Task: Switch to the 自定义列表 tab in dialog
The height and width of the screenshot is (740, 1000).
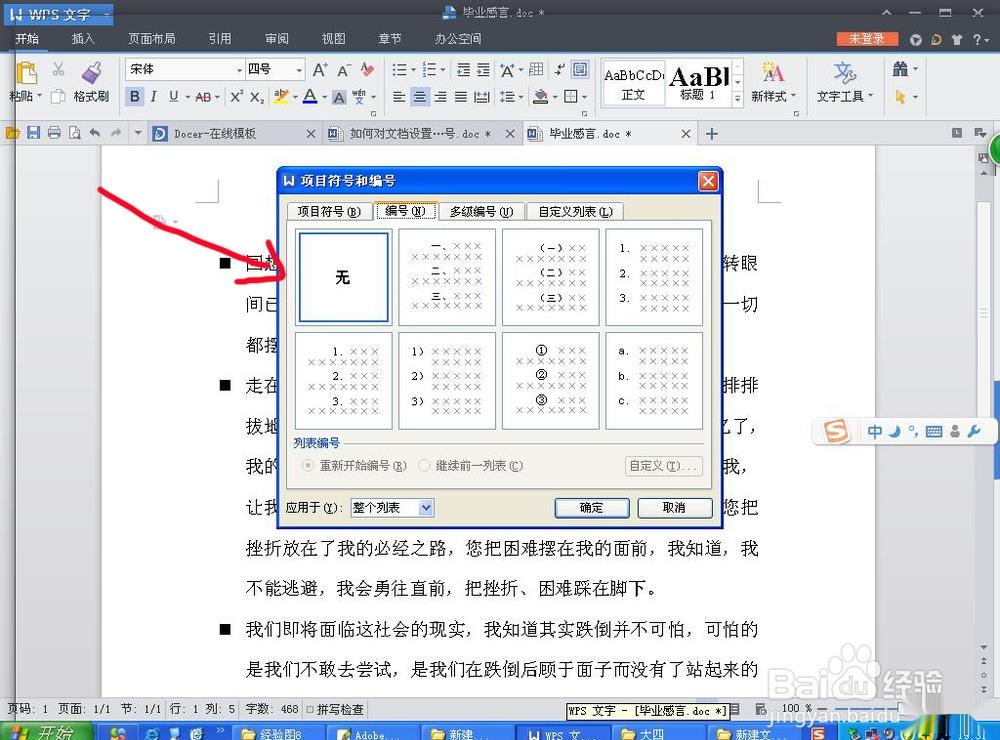Action: coord(575,211)
